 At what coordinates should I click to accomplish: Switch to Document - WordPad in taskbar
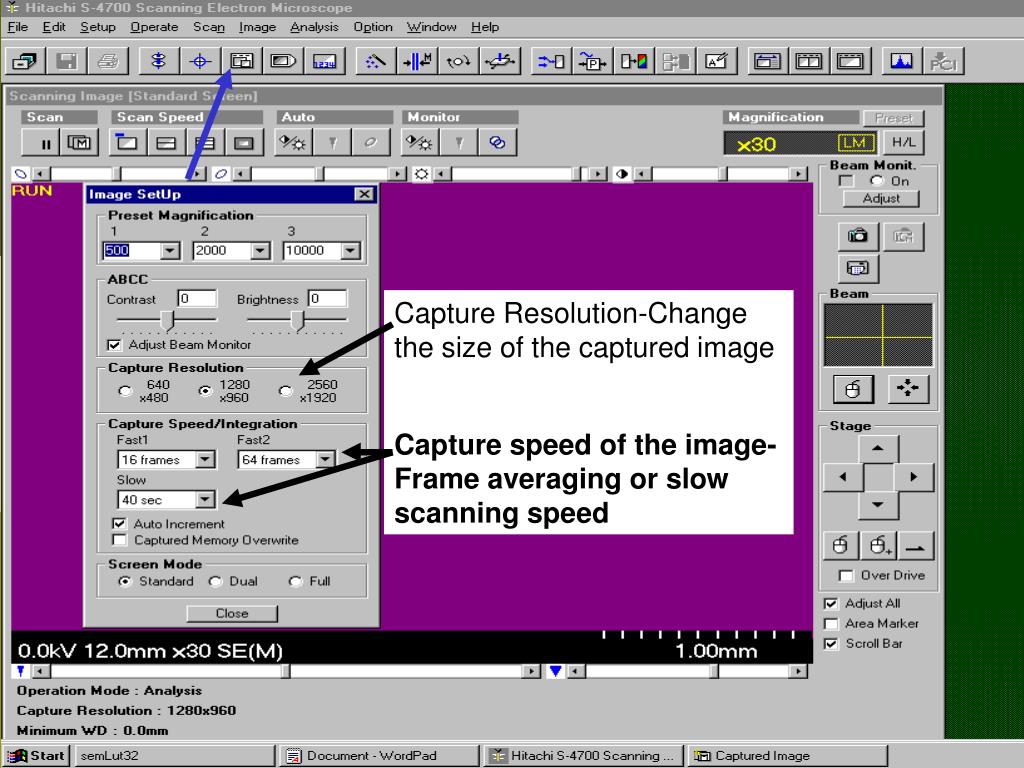380,756
